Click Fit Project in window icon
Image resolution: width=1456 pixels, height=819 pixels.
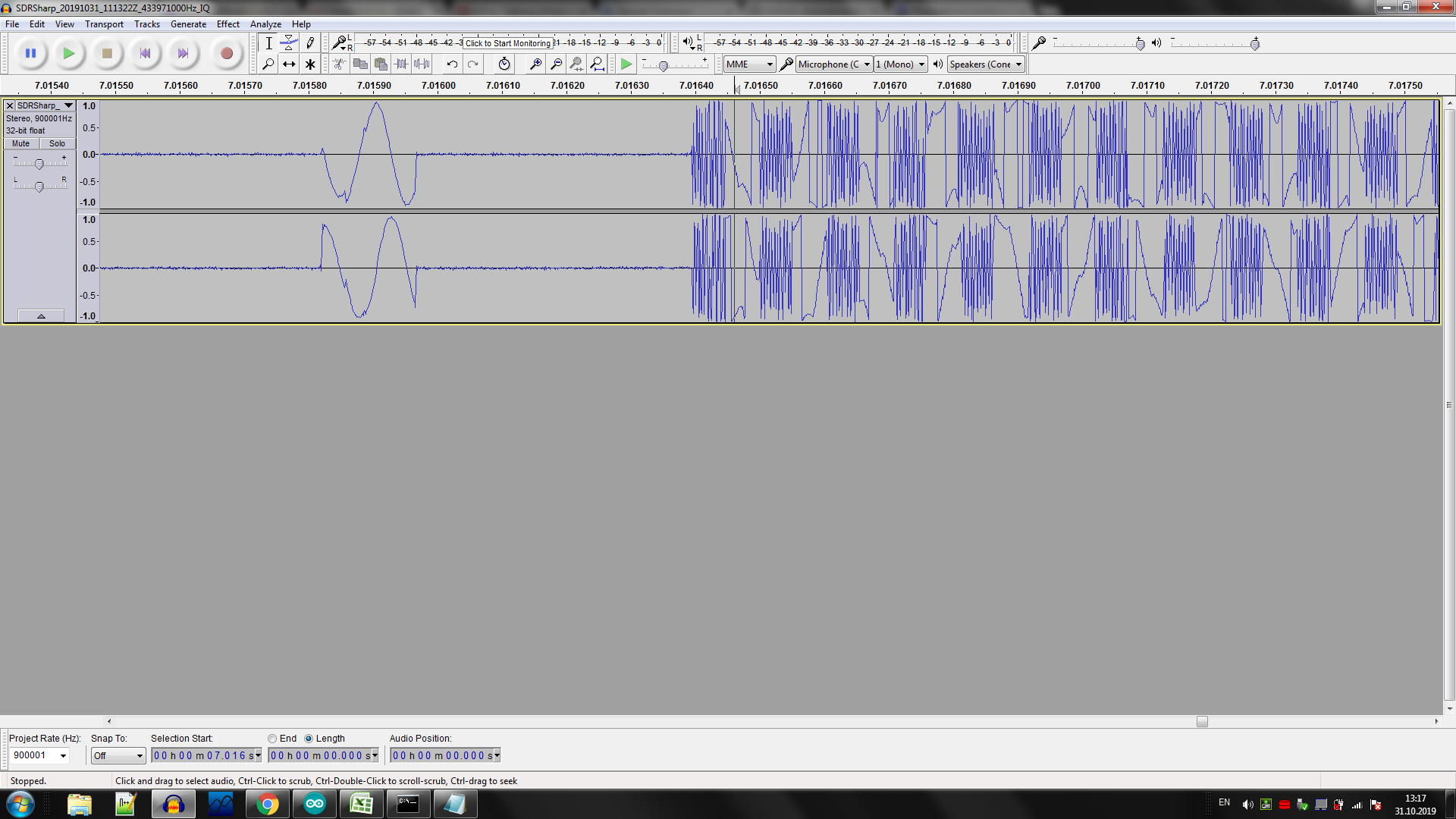[597, 64]
